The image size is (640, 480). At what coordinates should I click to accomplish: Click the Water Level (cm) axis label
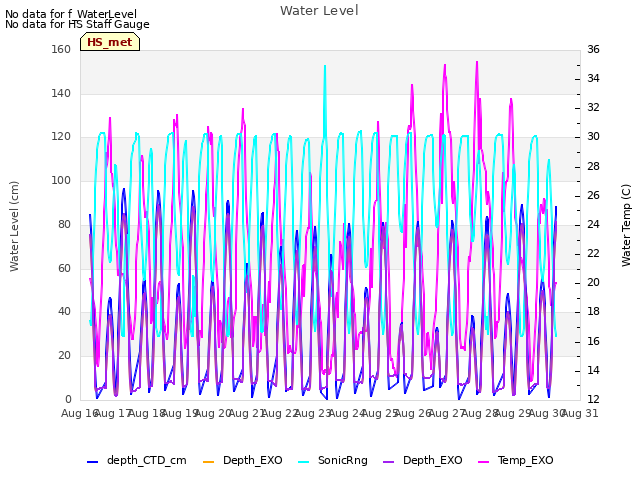[14, 227]
